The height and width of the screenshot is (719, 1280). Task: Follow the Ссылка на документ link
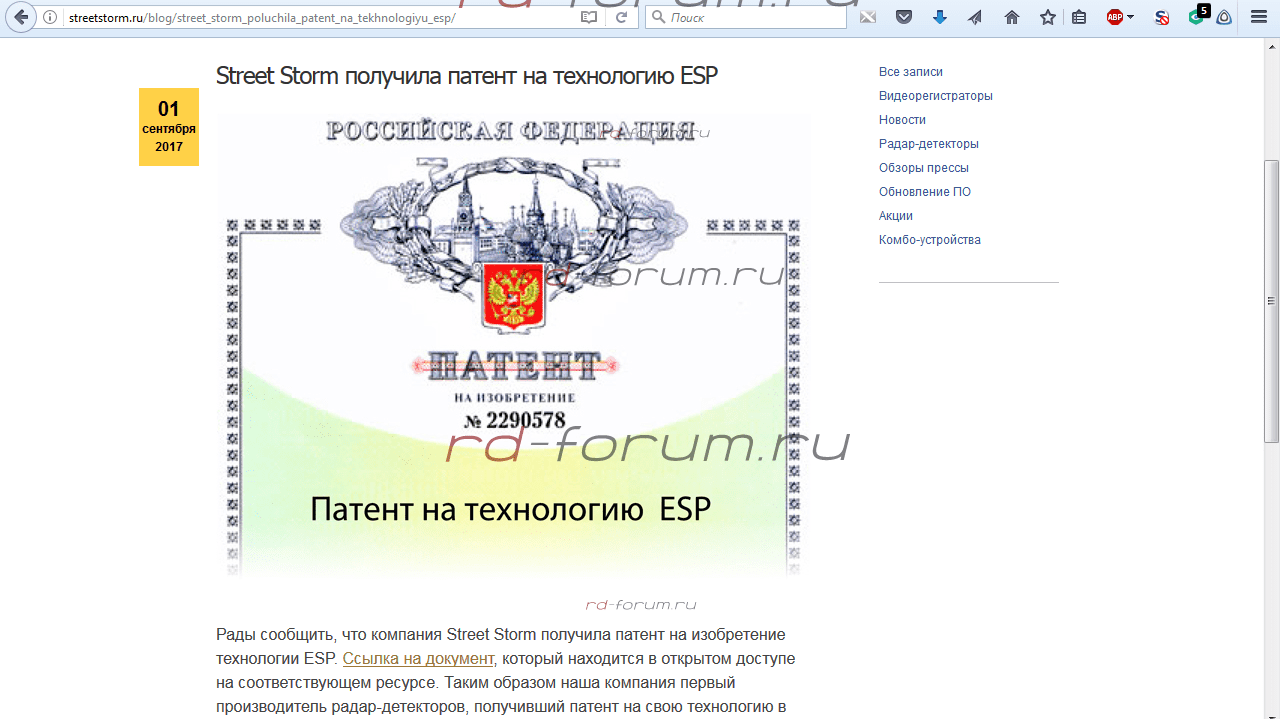[418, 658]
